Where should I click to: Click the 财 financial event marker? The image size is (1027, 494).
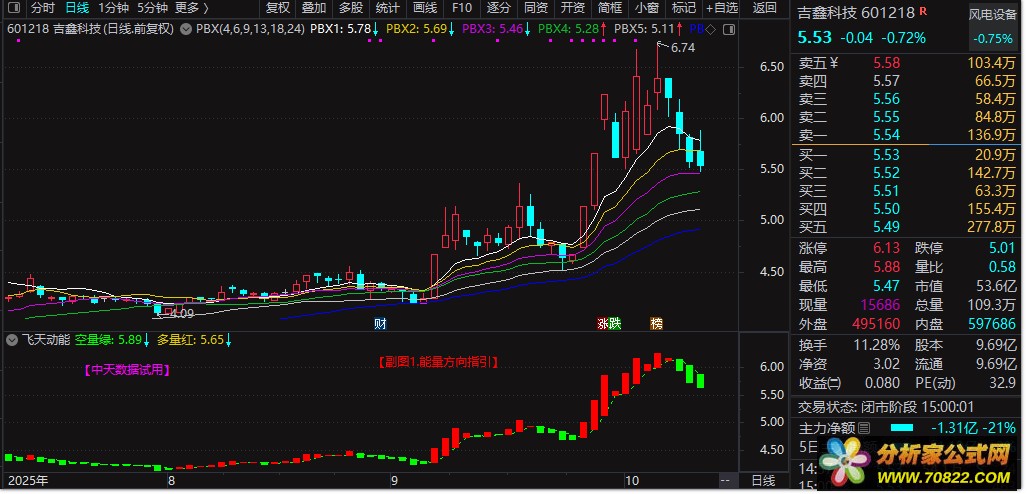[380, 323]
